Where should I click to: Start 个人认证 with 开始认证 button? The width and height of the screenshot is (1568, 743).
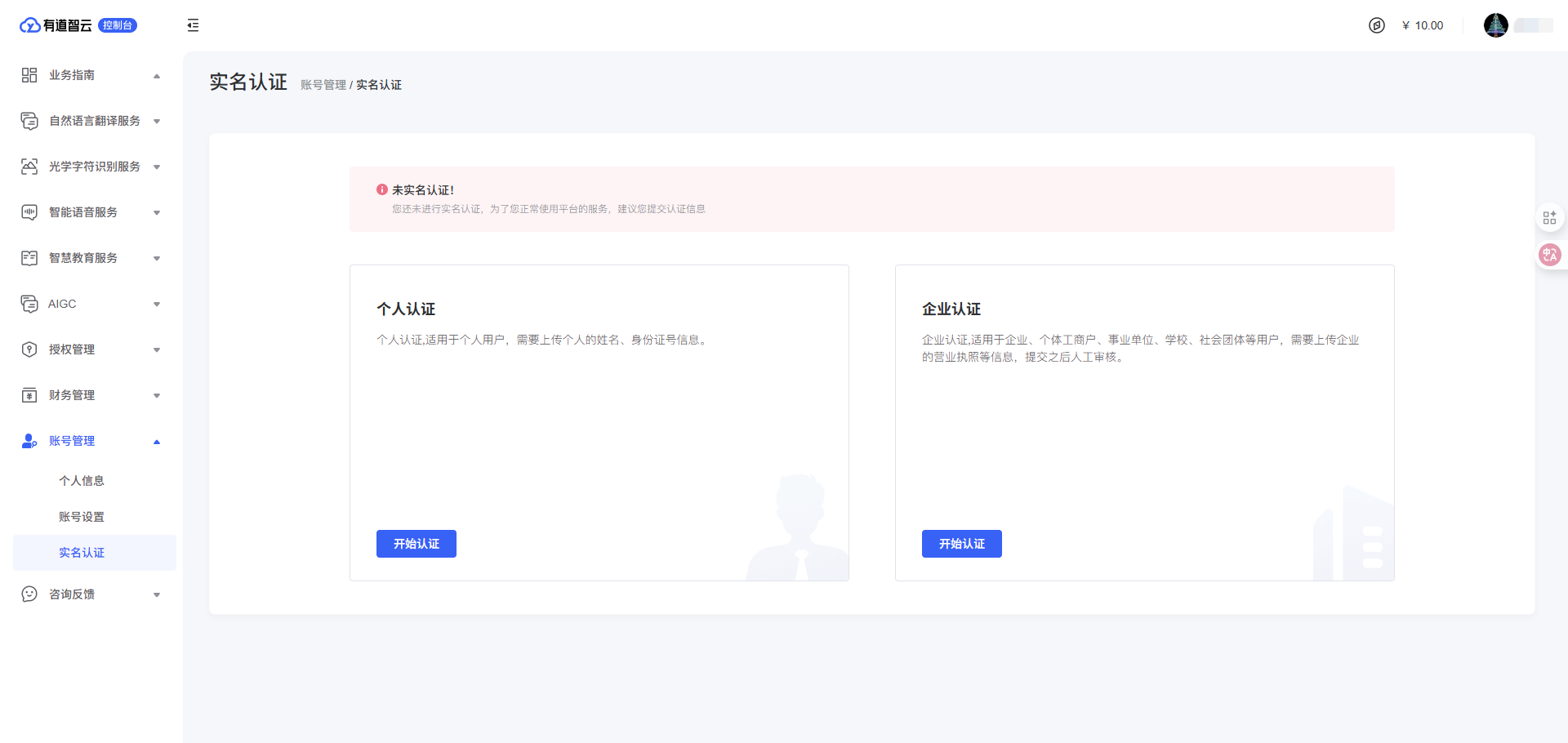pos(416,544)
